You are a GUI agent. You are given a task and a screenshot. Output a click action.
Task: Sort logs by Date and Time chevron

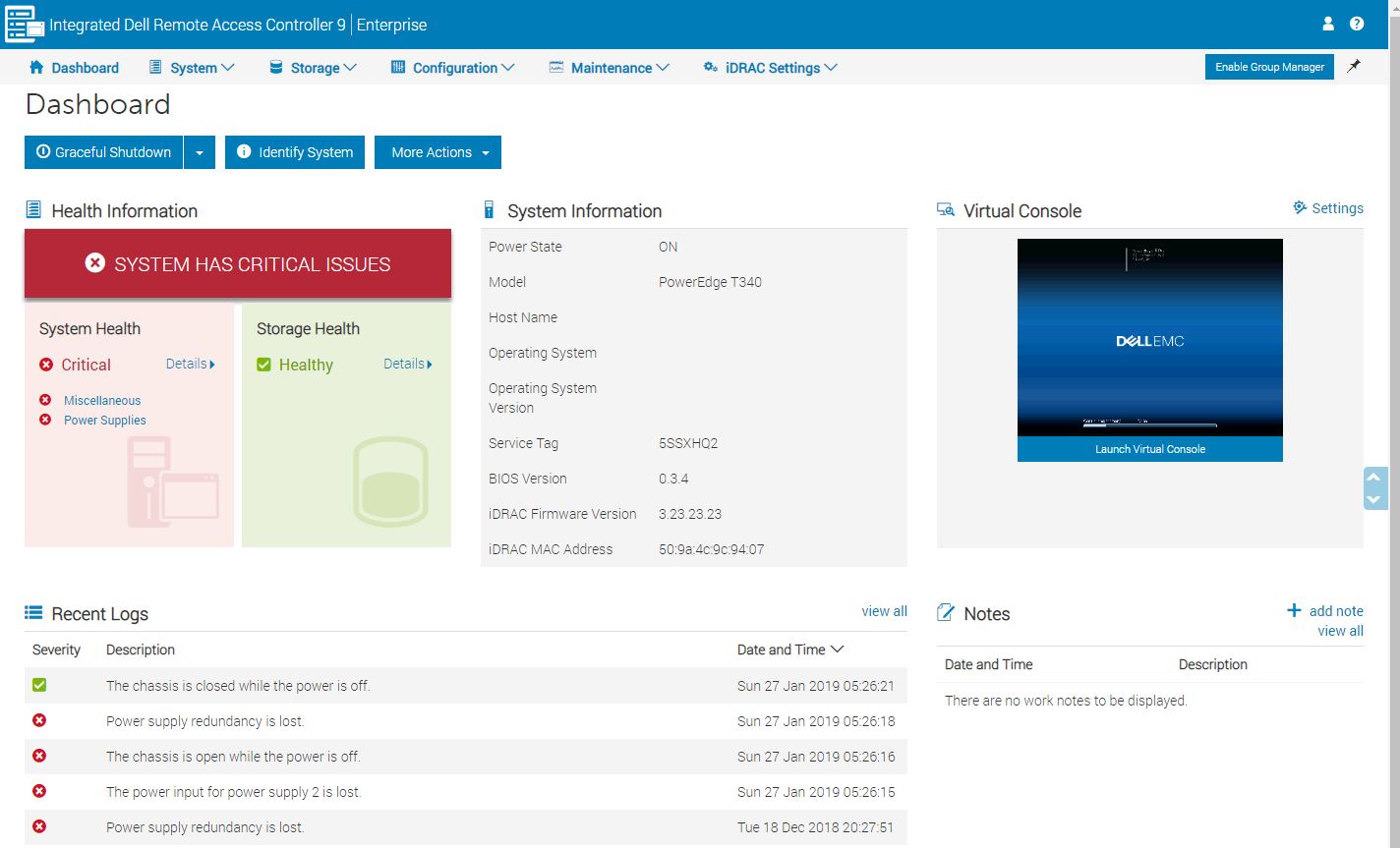coord(838,650)
